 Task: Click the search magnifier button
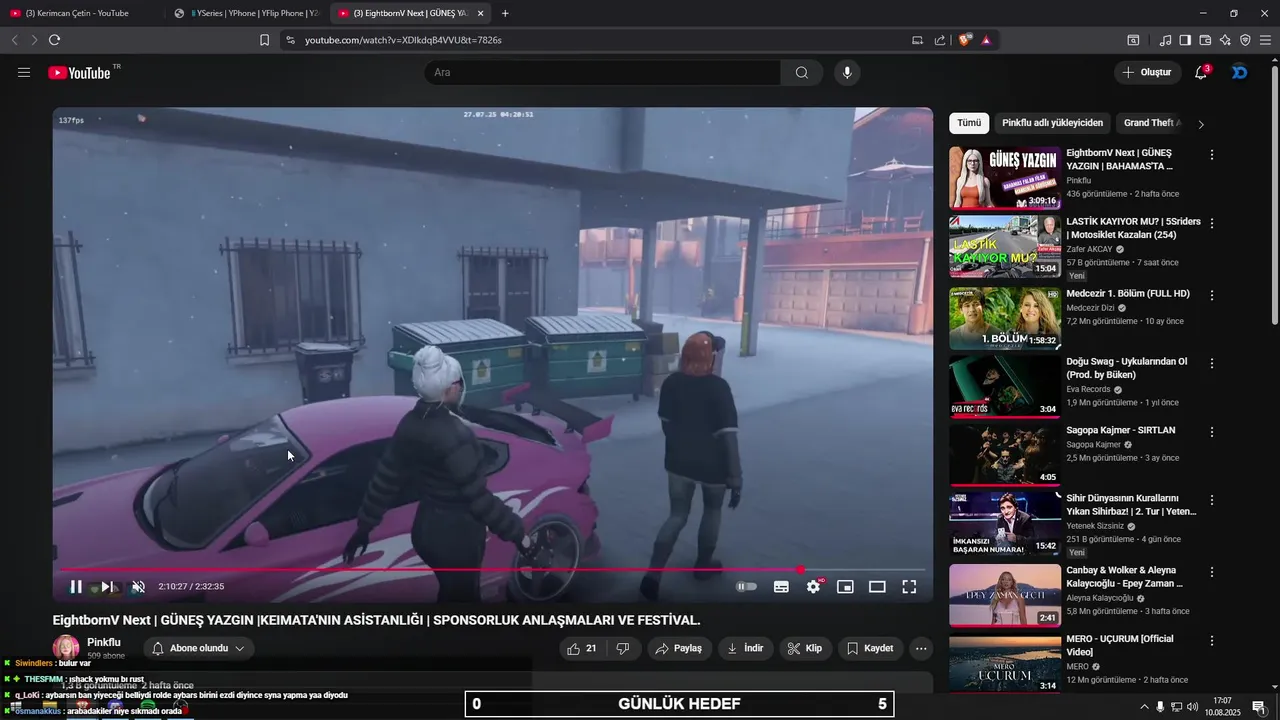pyautogui.click(x=802, y=72)
